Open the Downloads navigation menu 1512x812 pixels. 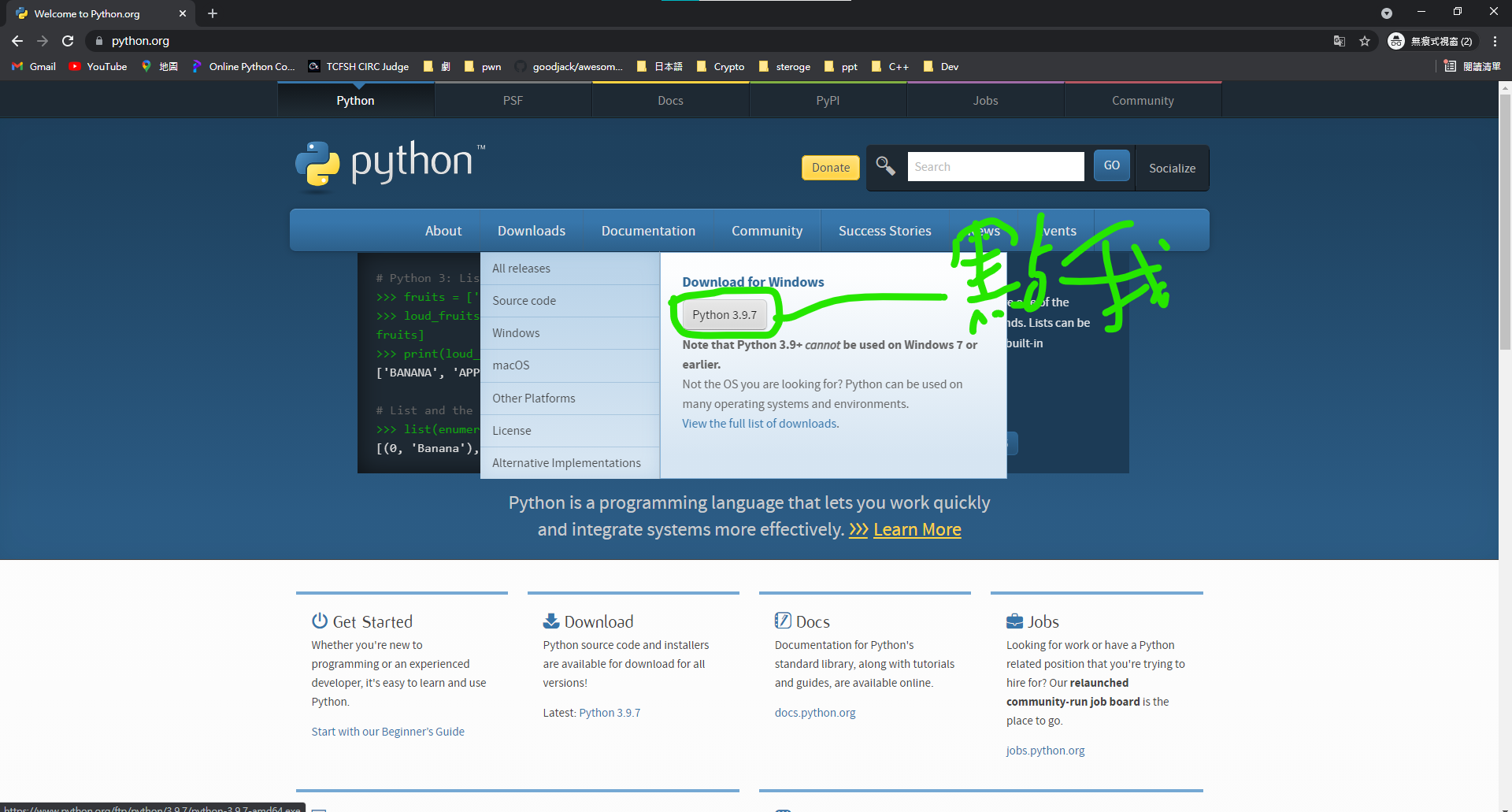tap(532, 231)
